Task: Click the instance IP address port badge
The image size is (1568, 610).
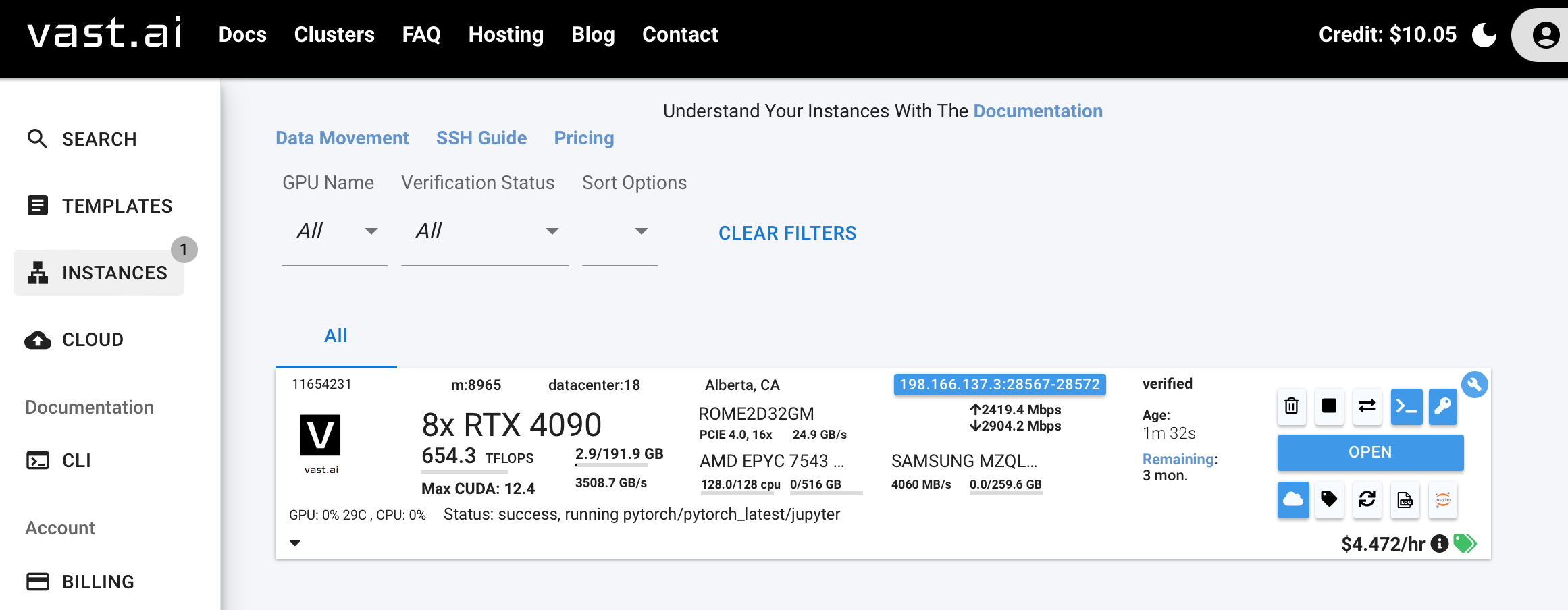Action: (x=999, y=385)
